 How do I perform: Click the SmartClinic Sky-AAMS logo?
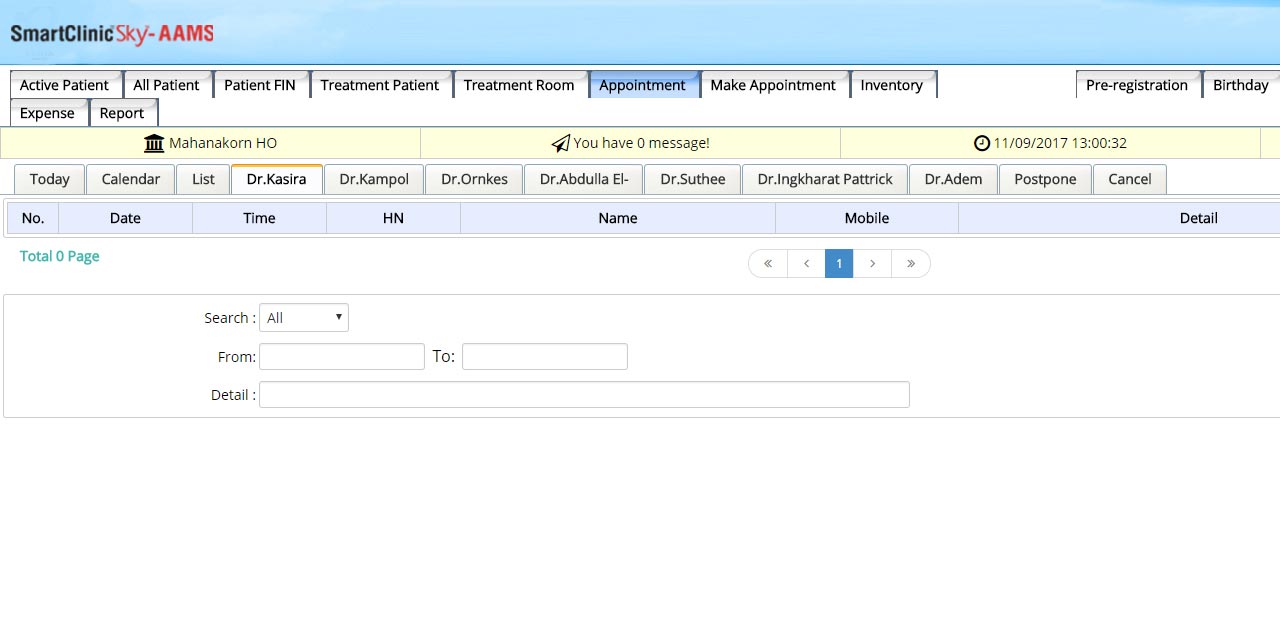coord(112,34)
